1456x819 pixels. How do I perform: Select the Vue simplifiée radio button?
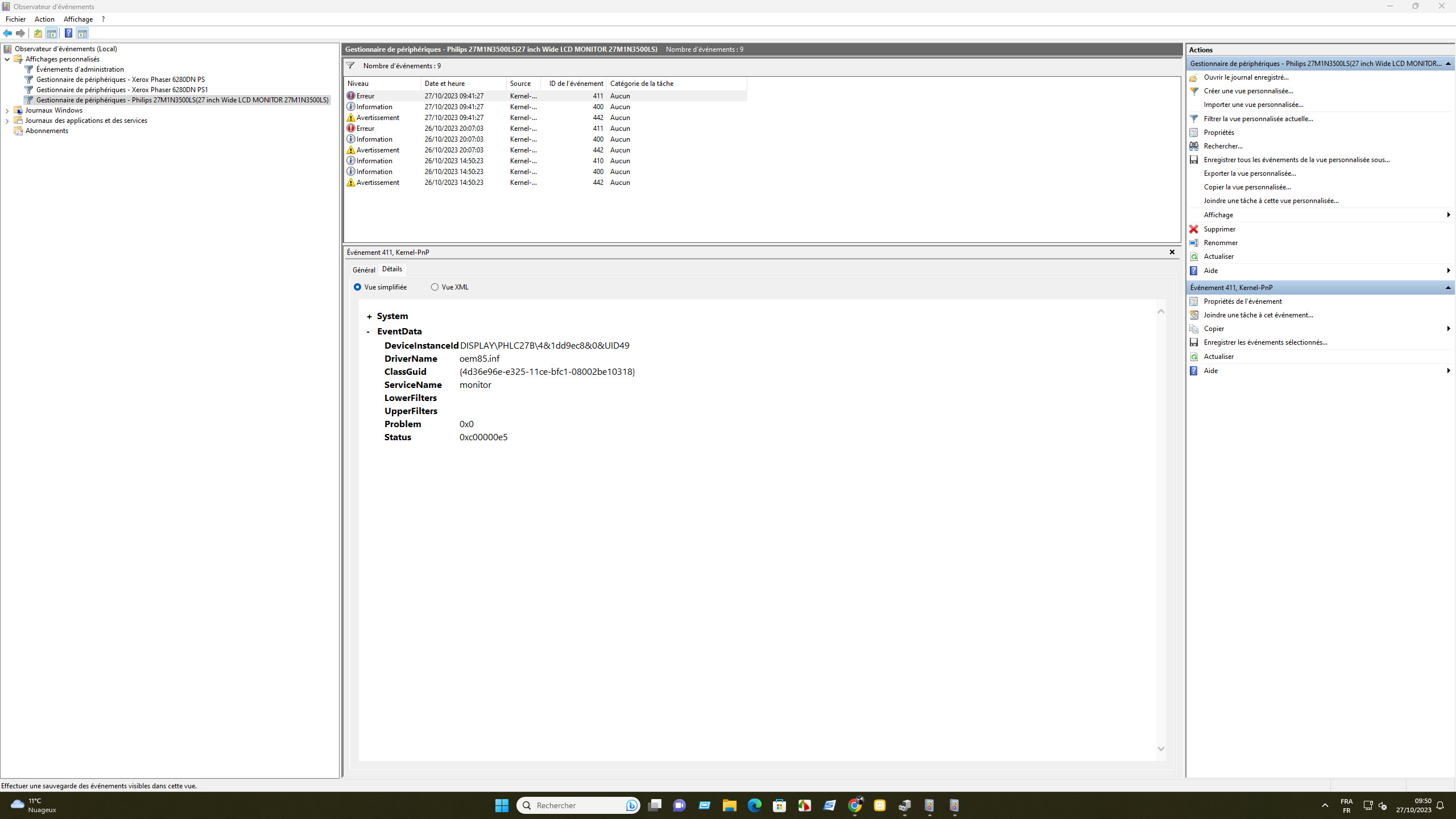[357, 287]
